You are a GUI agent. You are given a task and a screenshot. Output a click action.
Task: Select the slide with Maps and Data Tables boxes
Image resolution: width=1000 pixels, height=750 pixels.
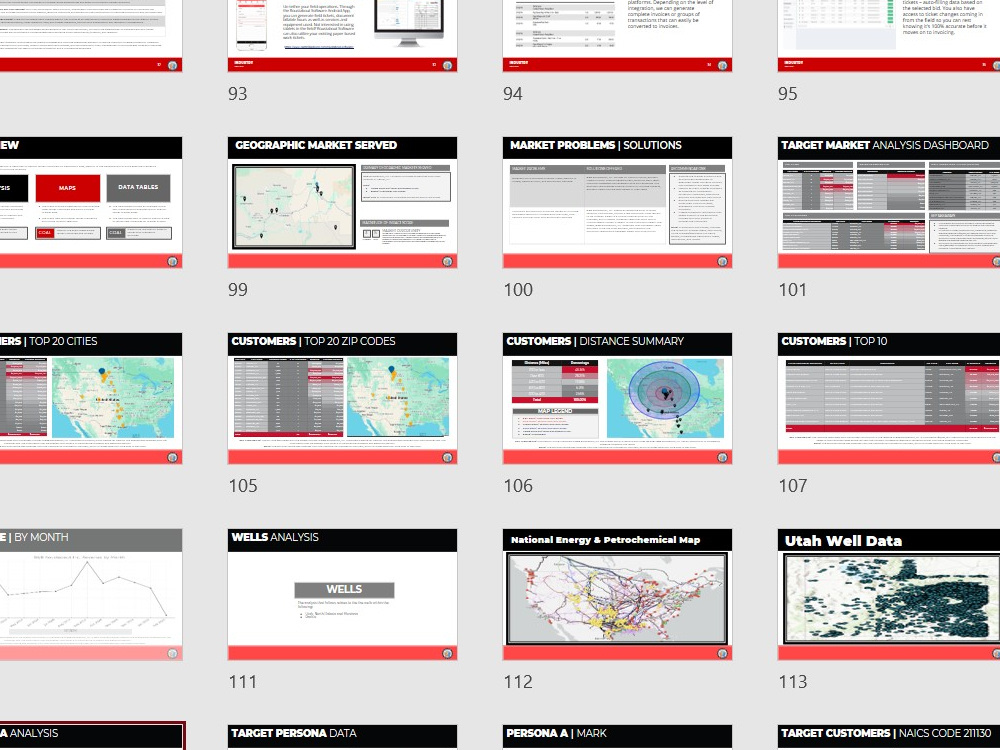(x=91, y=202)
